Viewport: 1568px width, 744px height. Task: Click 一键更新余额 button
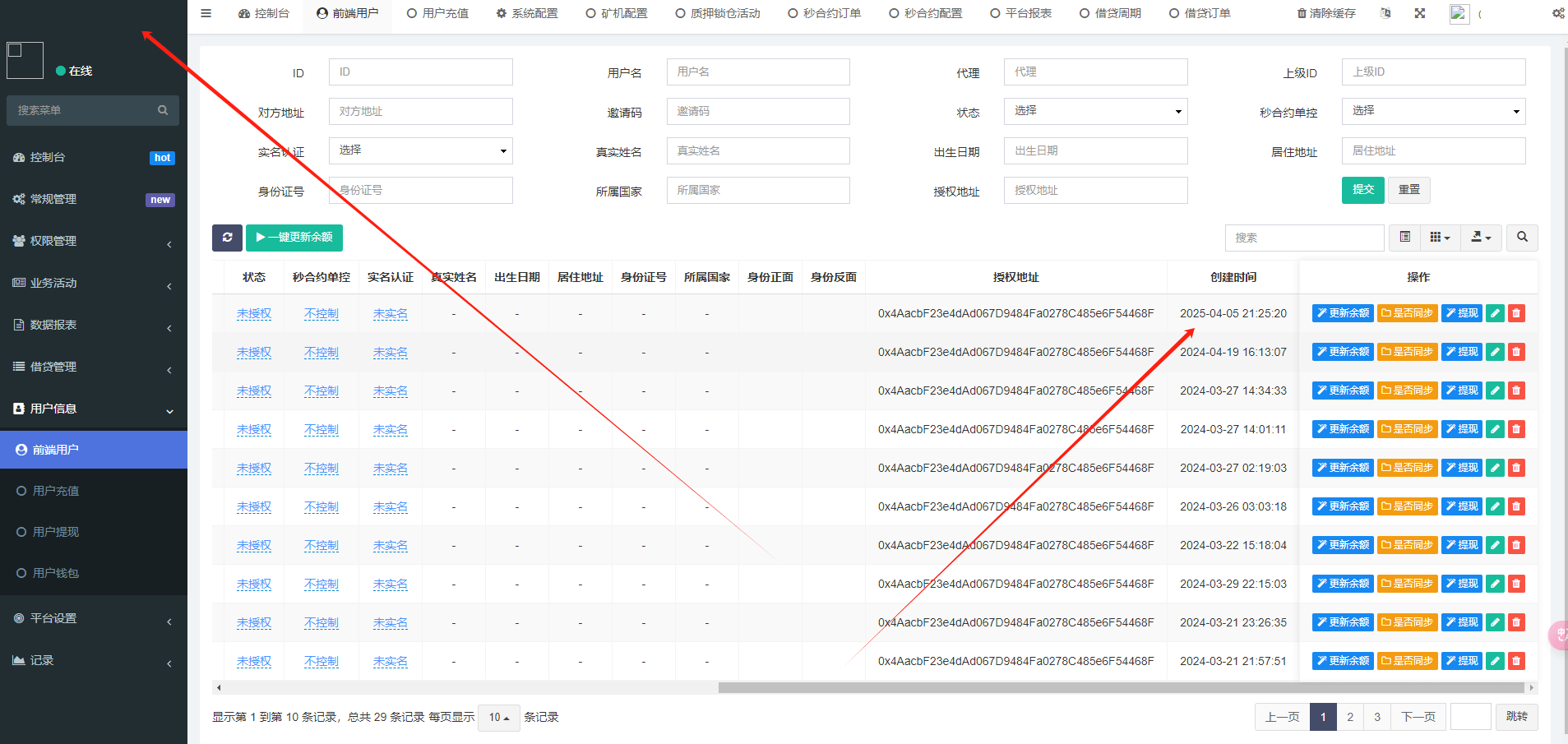(294, 238)
